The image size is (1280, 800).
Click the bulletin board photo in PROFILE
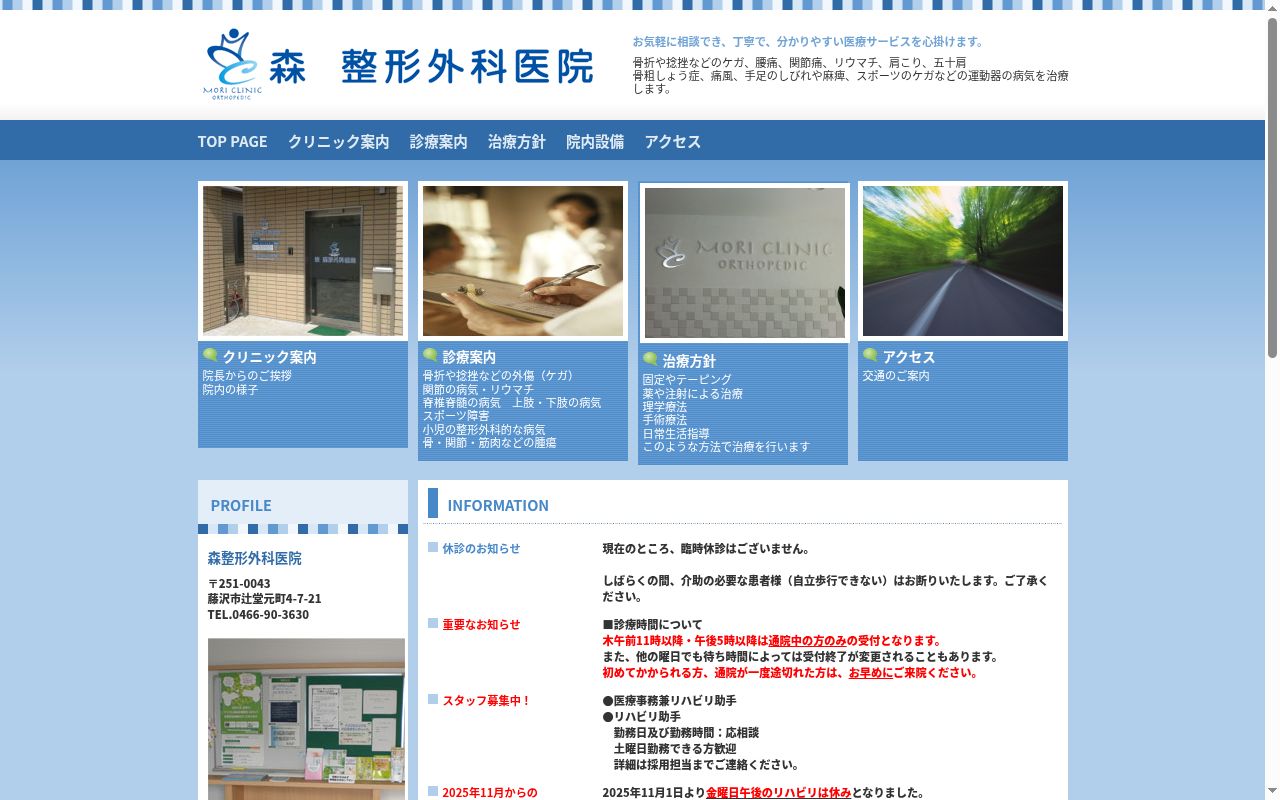(306, 719)
